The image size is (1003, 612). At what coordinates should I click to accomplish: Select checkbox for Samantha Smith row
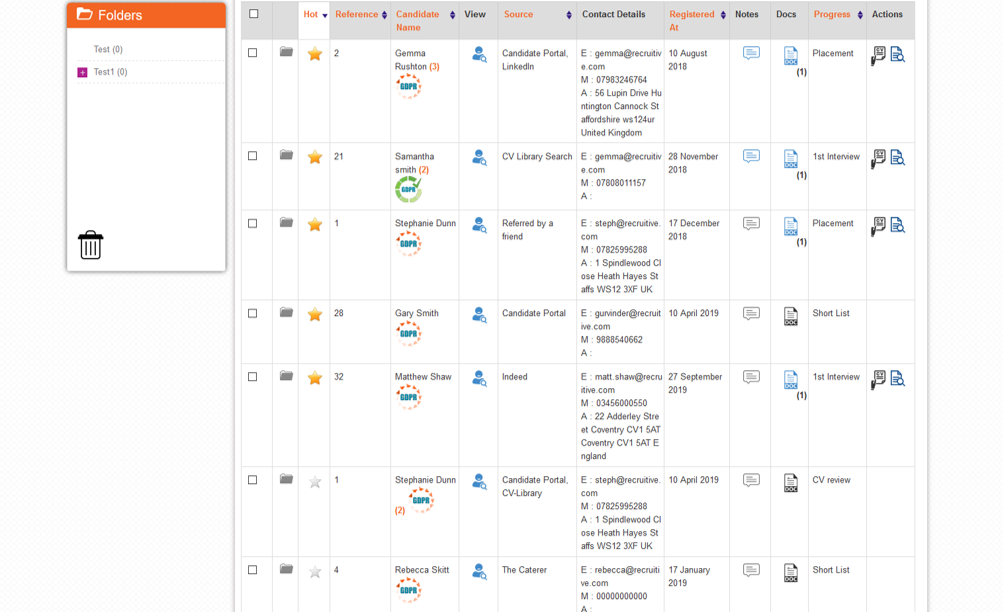[x=253, y=155]
